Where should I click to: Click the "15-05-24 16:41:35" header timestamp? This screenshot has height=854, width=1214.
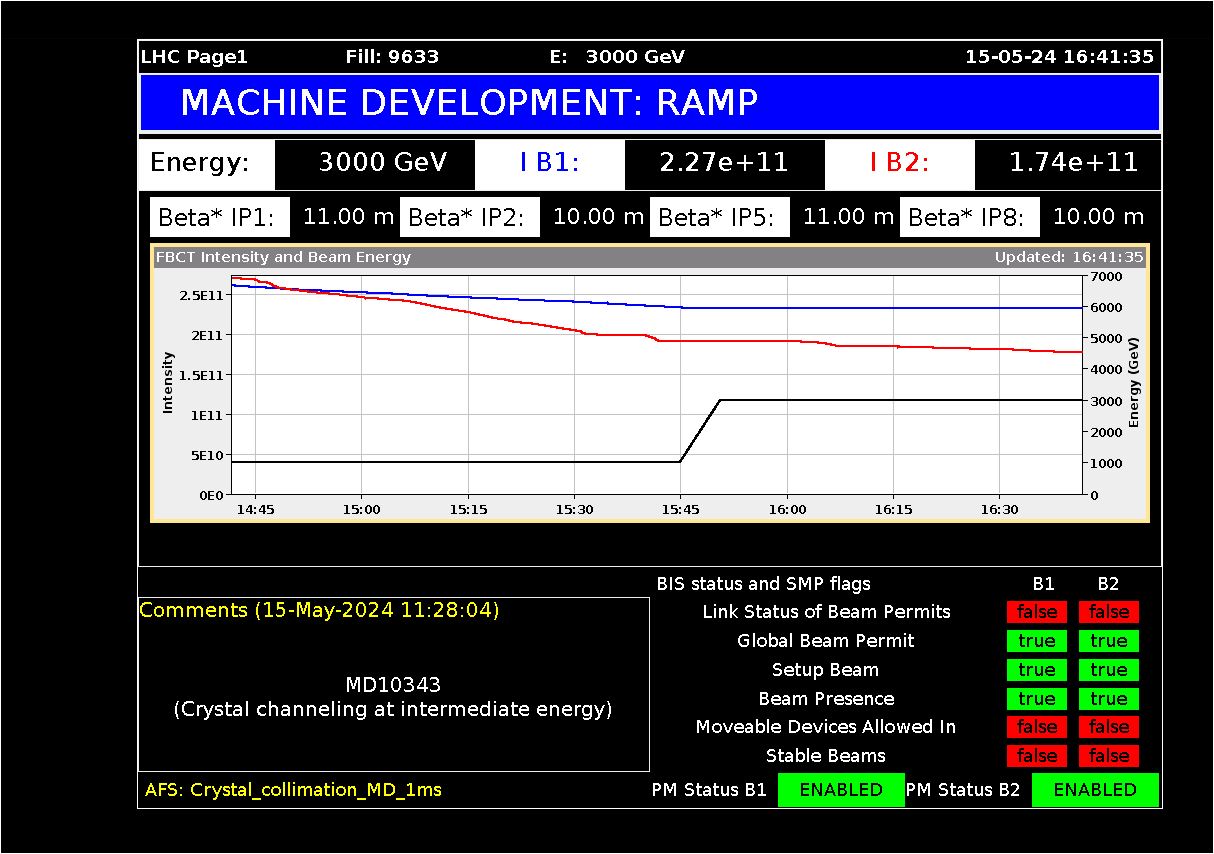[x=1059, y=57]
